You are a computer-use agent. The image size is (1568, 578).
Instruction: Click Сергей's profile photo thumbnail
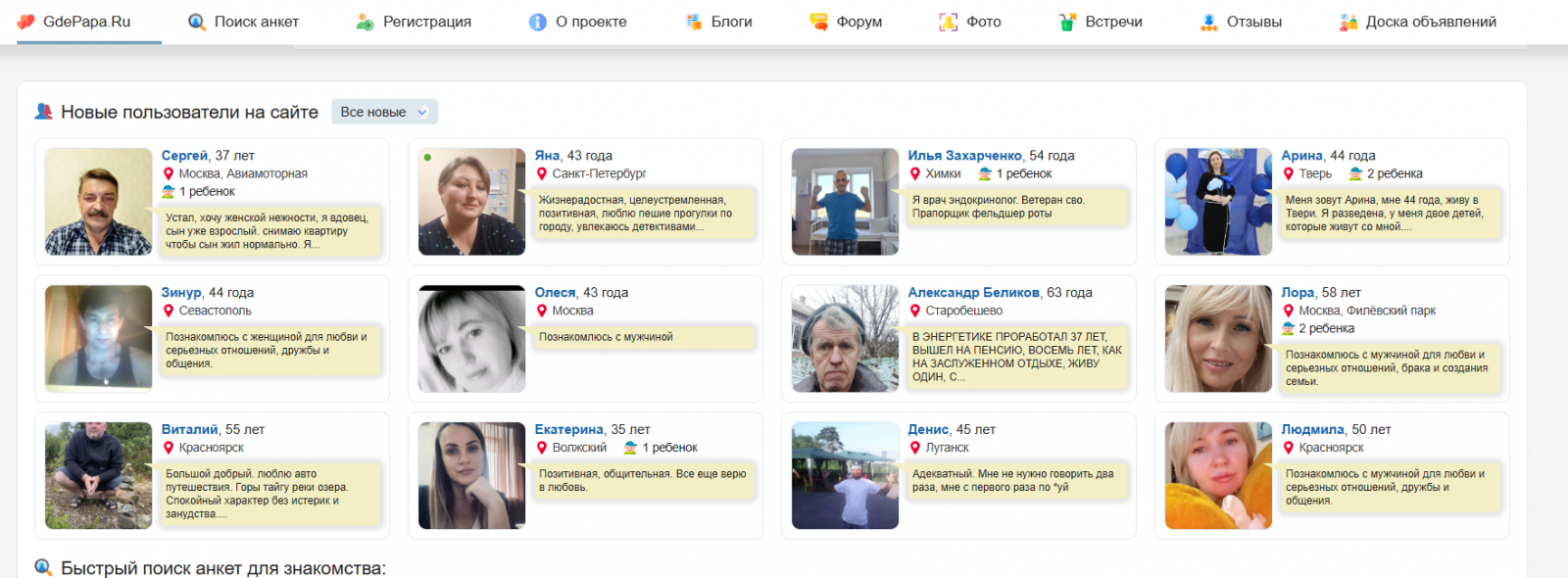(98, 202)
